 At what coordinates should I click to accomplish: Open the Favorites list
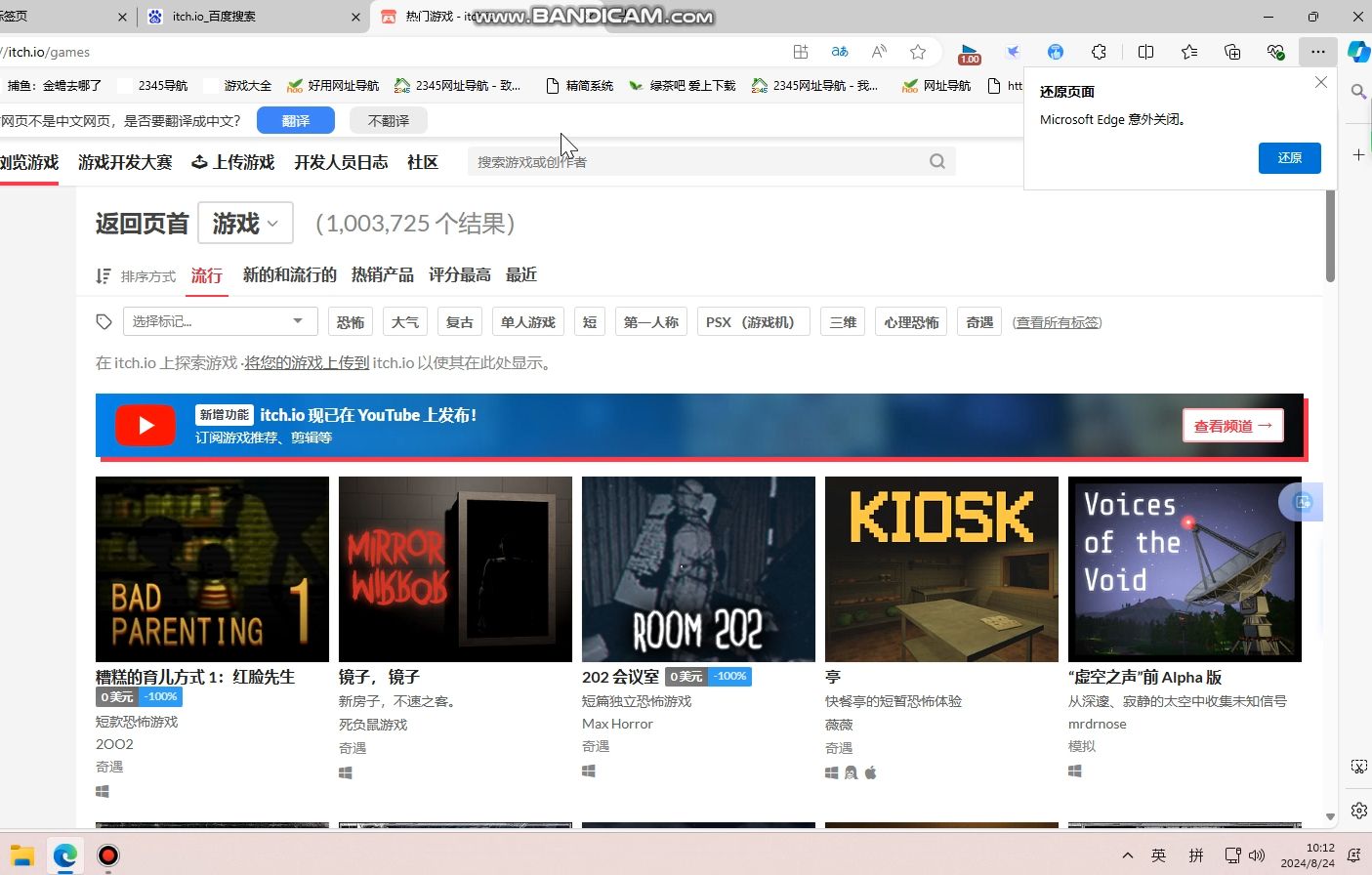point(1189,52)
